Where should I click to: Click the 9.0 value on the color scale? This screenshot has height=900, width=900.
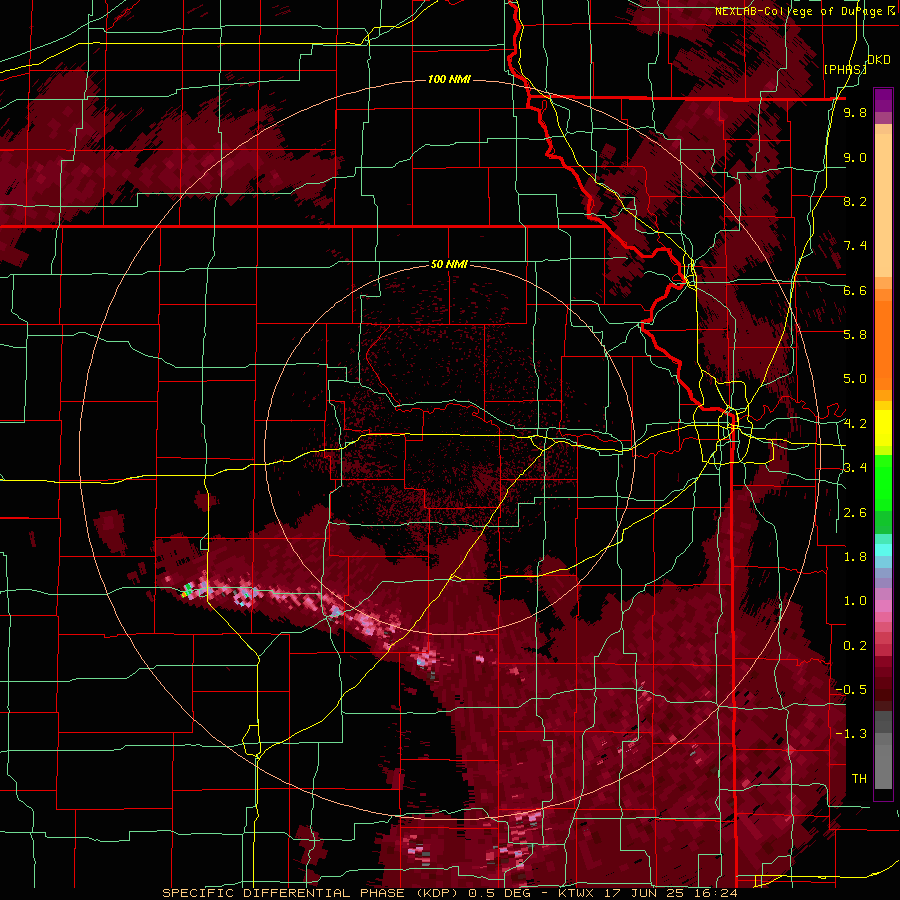855,157
